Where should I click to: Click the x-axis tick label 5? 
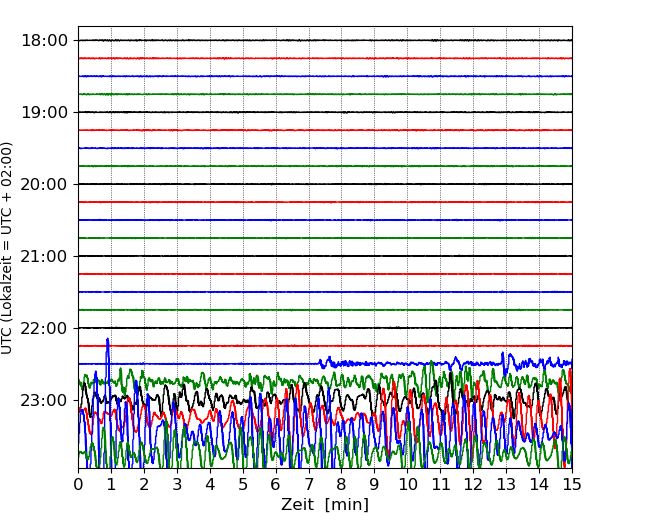[x=243, y=484]
